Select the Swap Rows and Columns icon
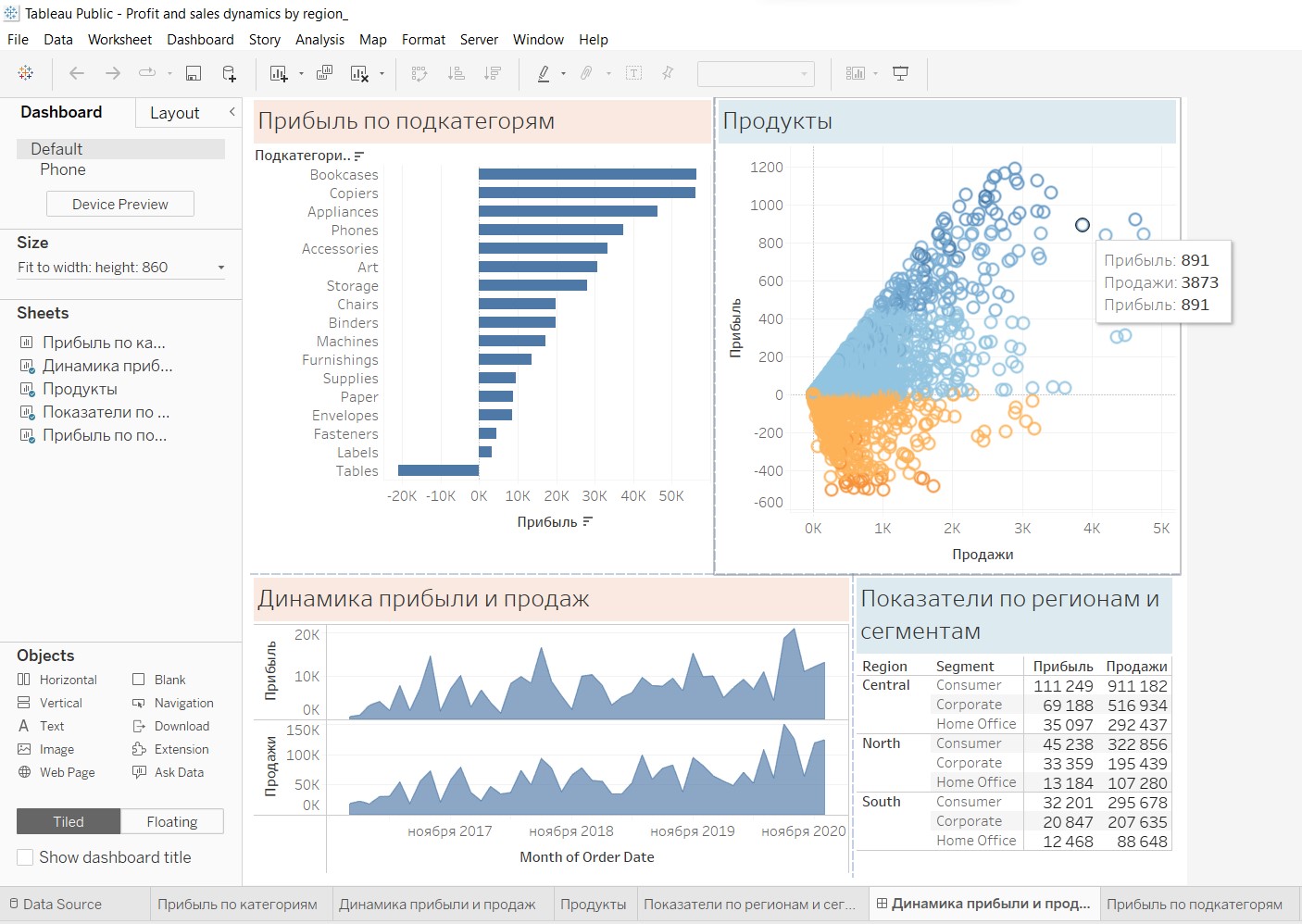Viewport: 1302px width, 924px height. (x=419, y=73)
